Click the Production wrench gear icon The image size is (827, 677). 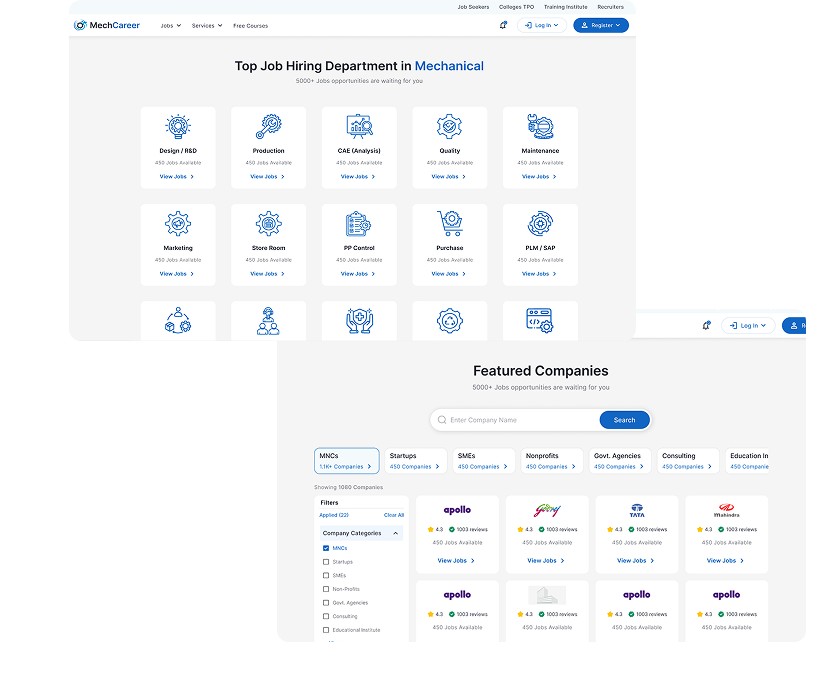pos(268,127)
